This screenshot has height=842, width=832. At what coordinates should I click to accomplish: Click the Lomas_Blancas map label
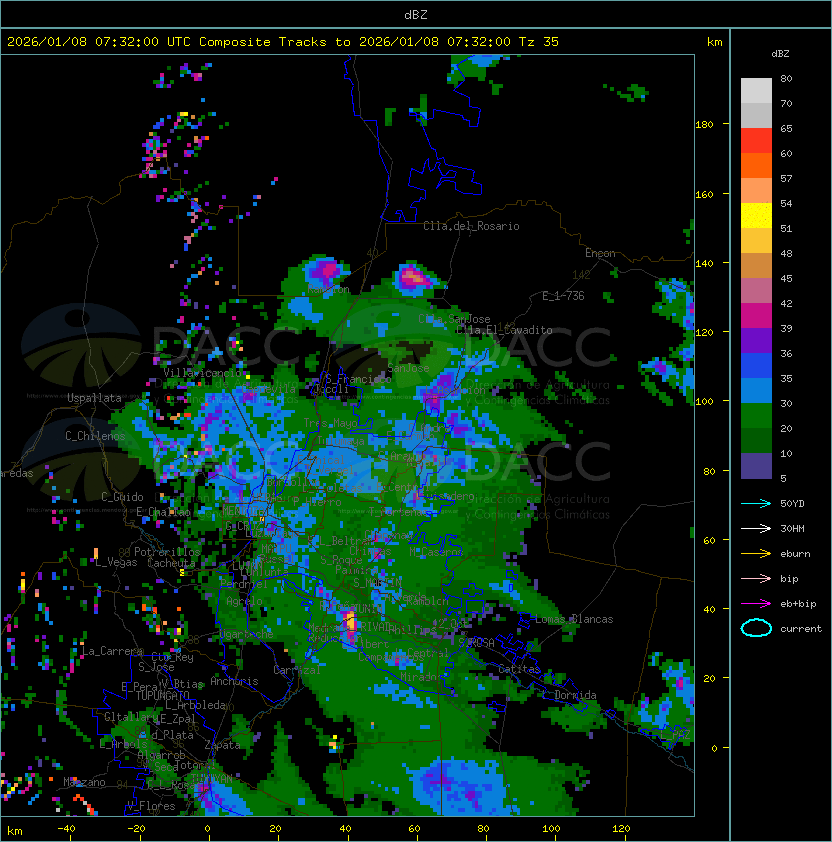click(x=574, y=619)
